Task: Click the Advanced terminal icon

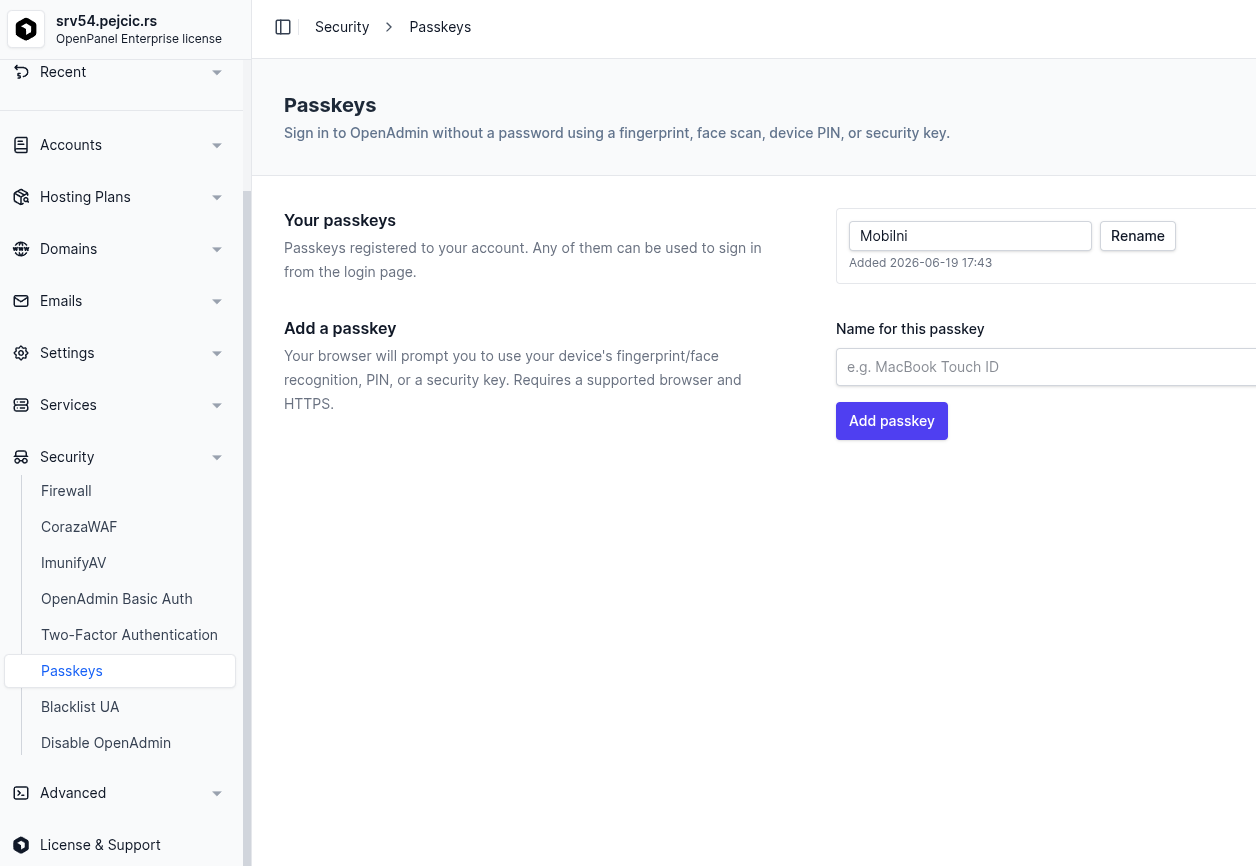Action: point(21,793)
